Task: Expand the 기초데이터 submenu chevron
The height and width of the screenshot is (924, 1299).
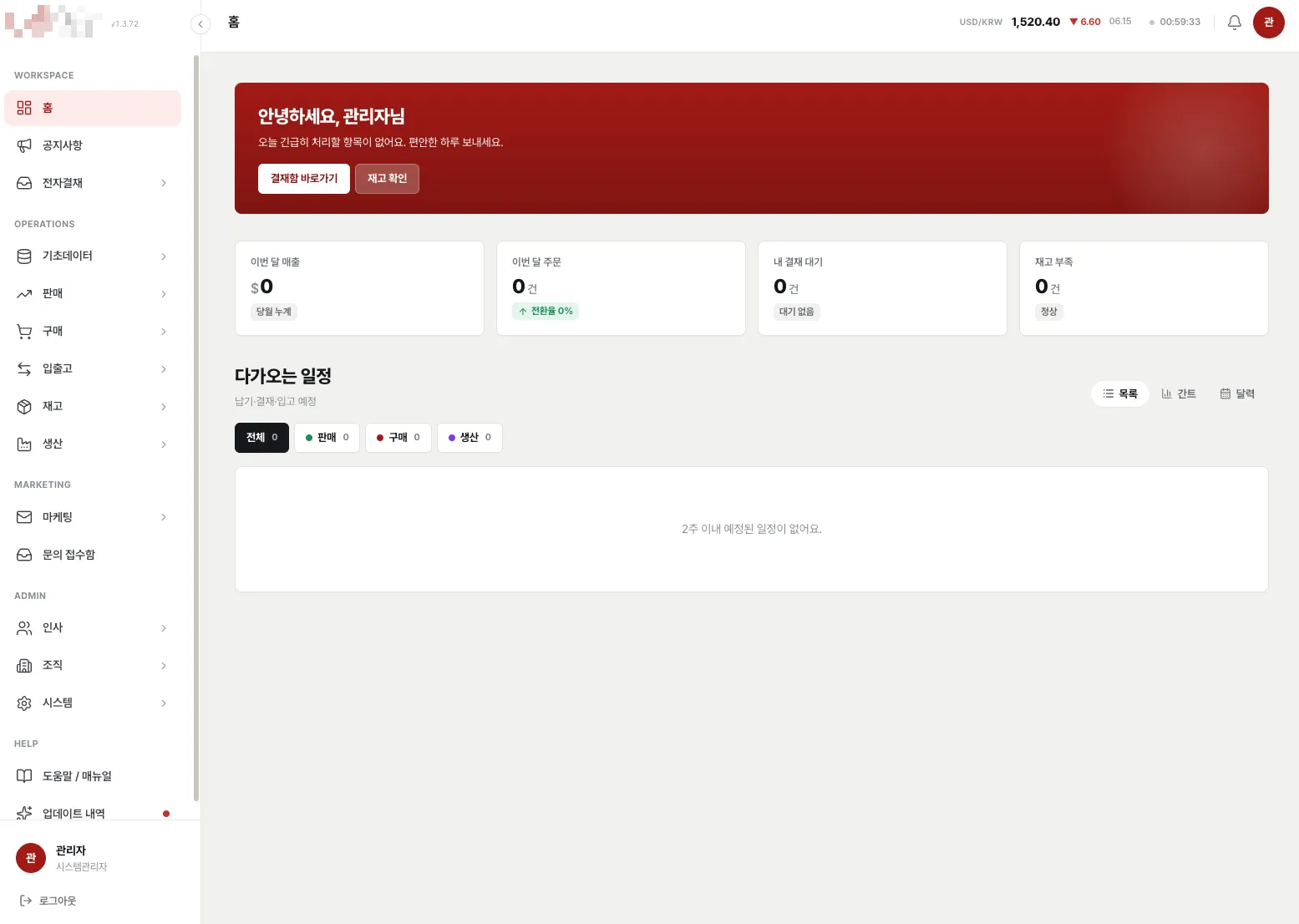Action: (x=164, y=256)
